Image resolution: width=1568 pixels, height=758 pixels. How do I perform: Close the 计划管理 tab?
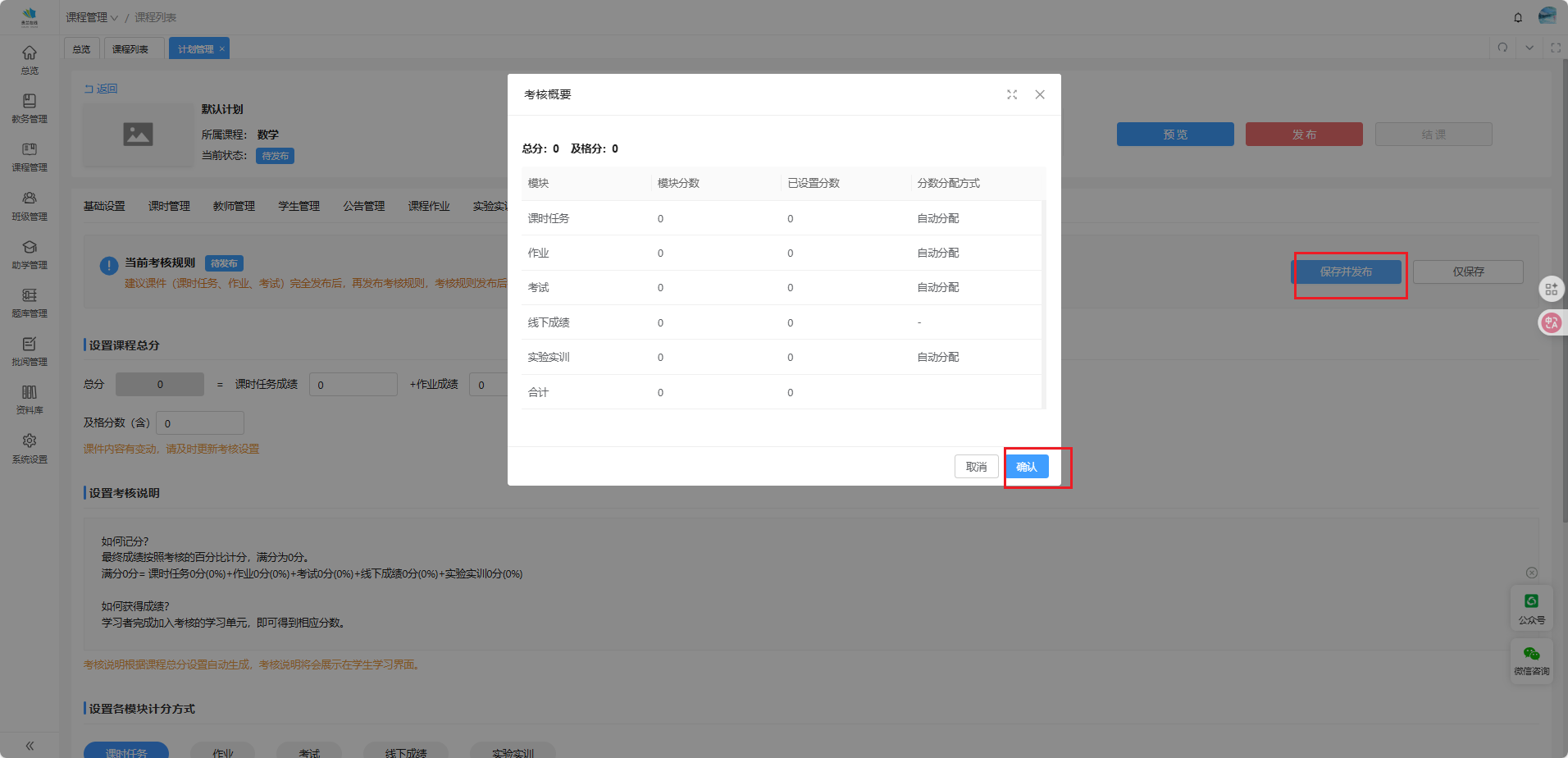click(x=222, y=49)
